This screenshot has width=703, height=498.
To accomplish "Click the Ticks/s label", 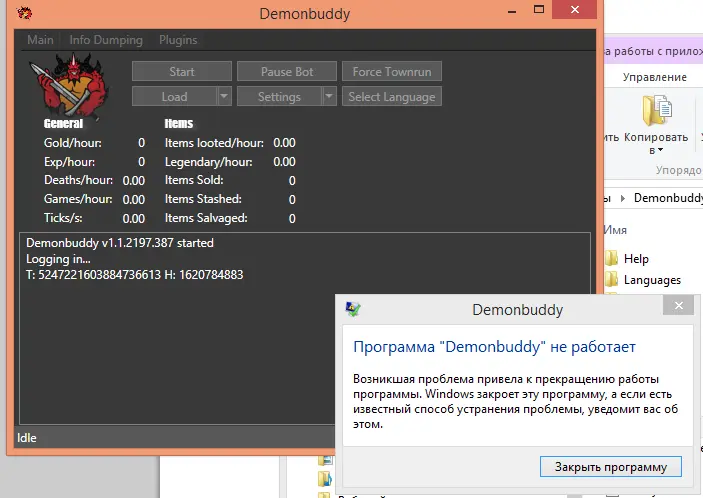I will [63, 218].
